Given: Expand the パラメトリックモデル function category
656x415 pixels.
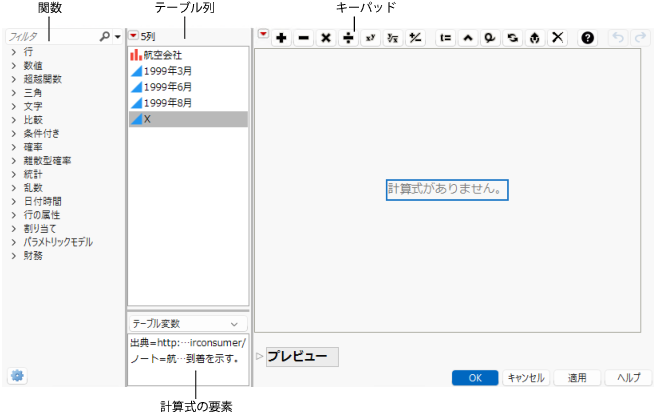Looking at the screenshot, I should pyautogui.click(x=14, y=242).
